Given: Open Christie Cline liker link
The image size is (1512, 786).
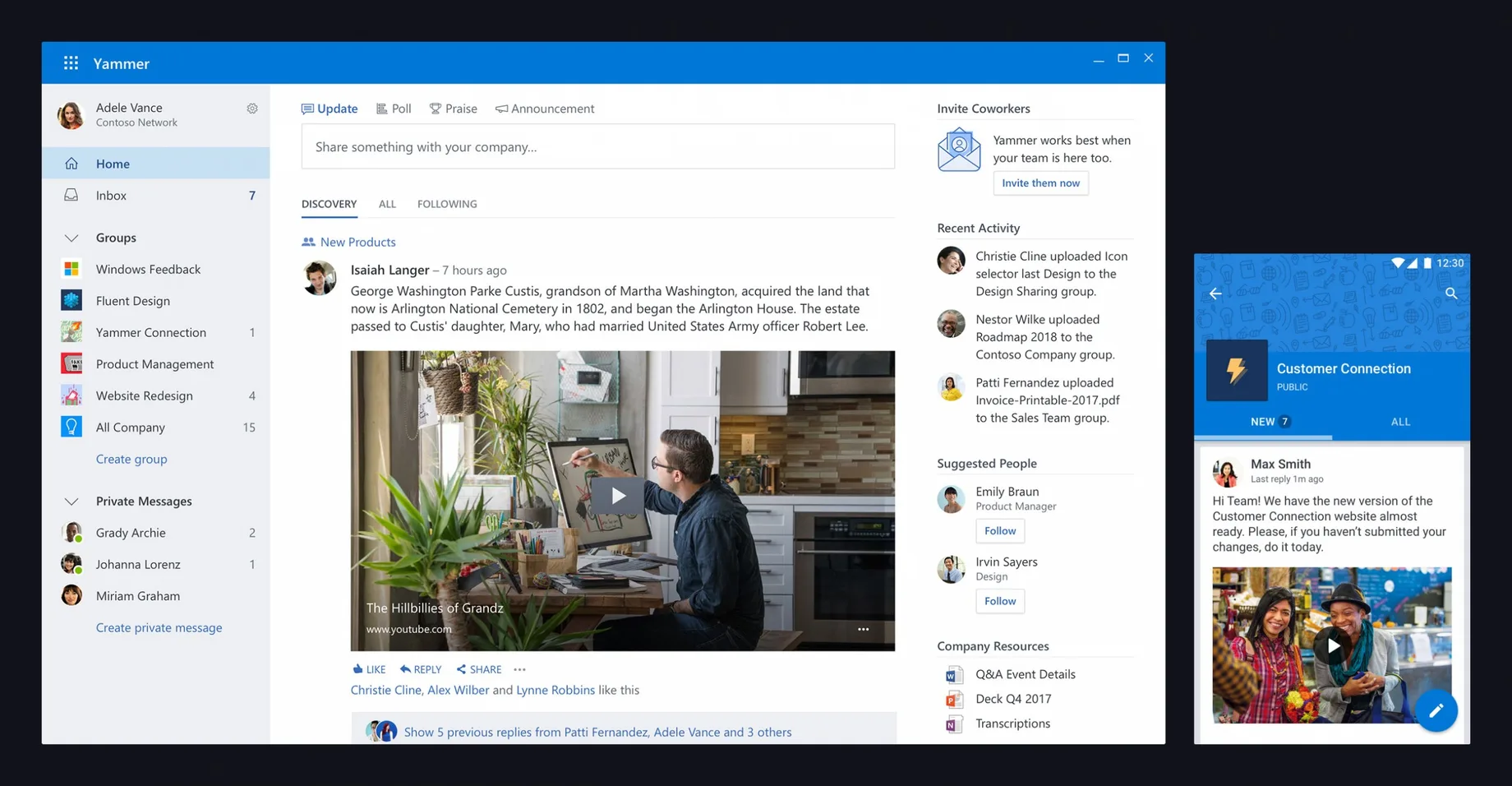Looking at the screenshot, I should tap(385, 690).
